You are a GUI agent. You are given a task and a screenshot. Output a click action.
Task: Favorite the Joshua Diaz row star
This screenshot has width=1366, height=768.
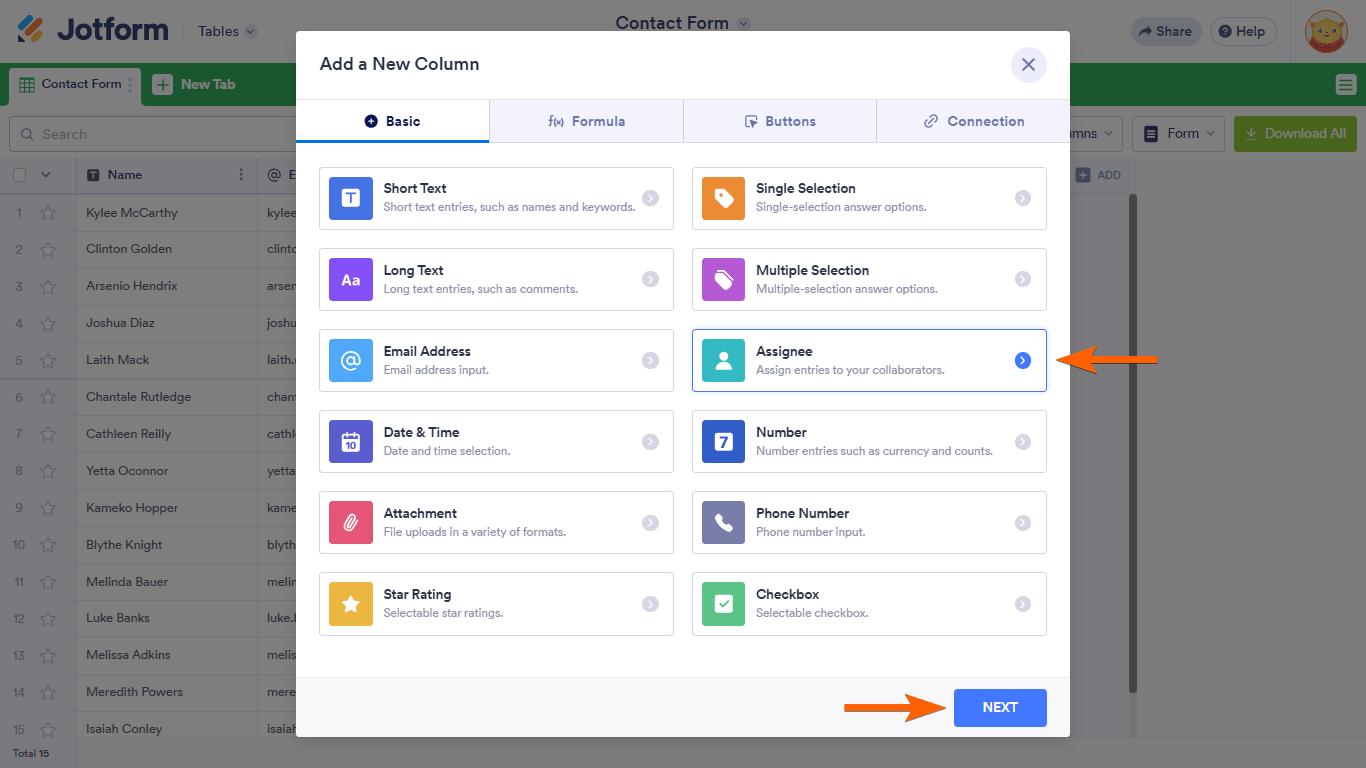click(48, 324)
